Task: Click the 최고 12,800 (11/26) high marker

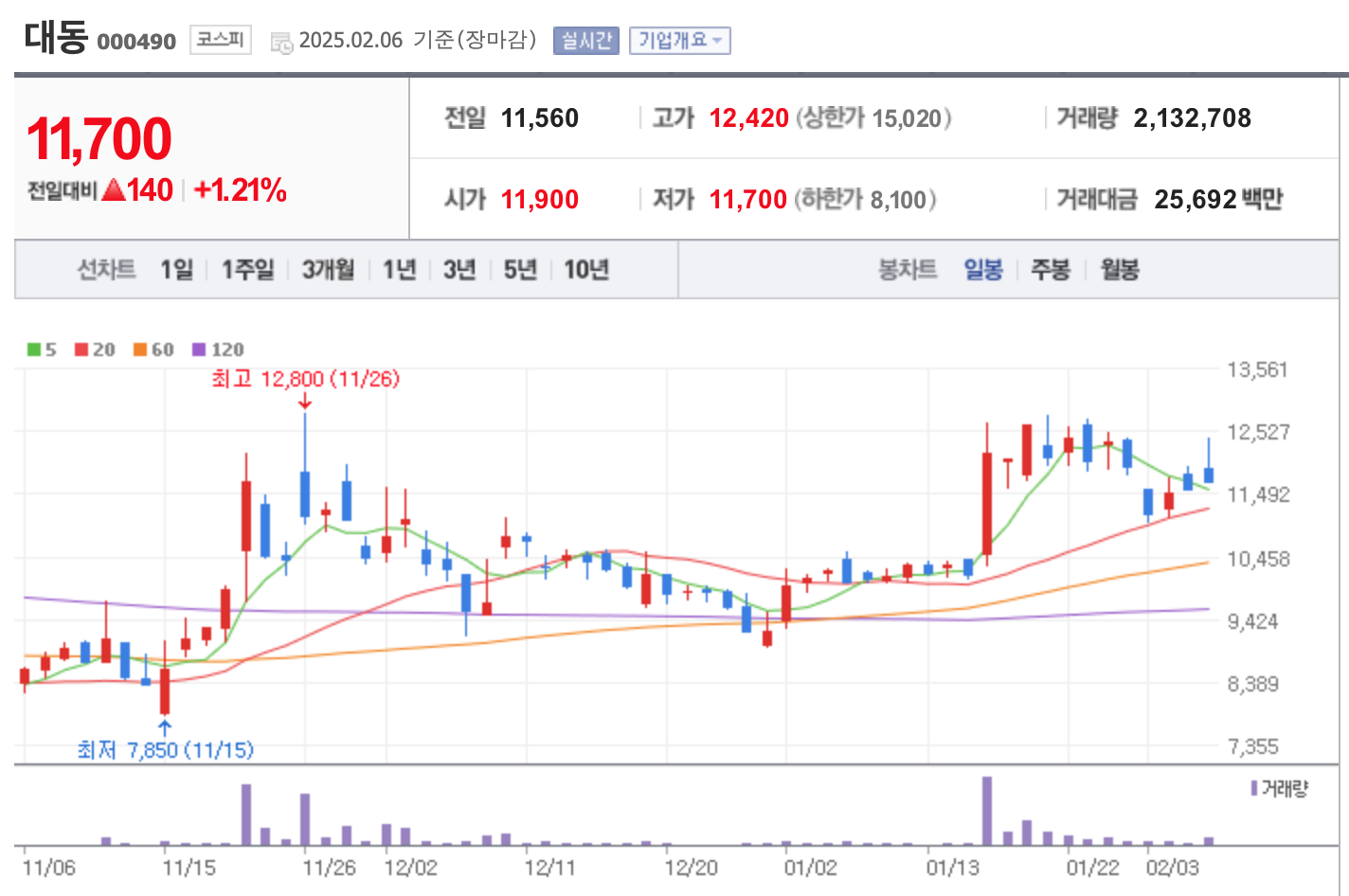Action: (305, 379)
